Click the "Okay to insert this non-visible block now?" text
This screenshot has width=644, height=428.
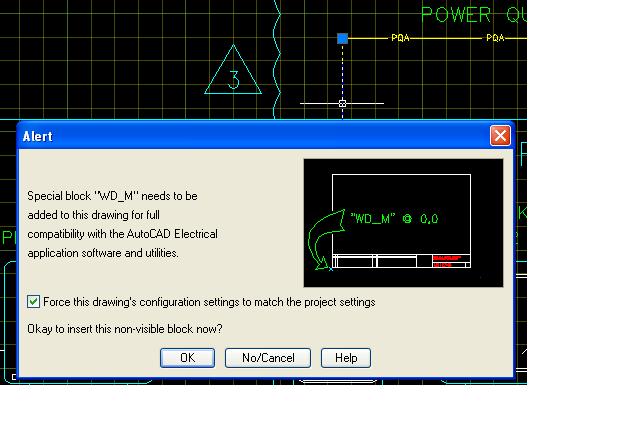(x=125, y=329)
